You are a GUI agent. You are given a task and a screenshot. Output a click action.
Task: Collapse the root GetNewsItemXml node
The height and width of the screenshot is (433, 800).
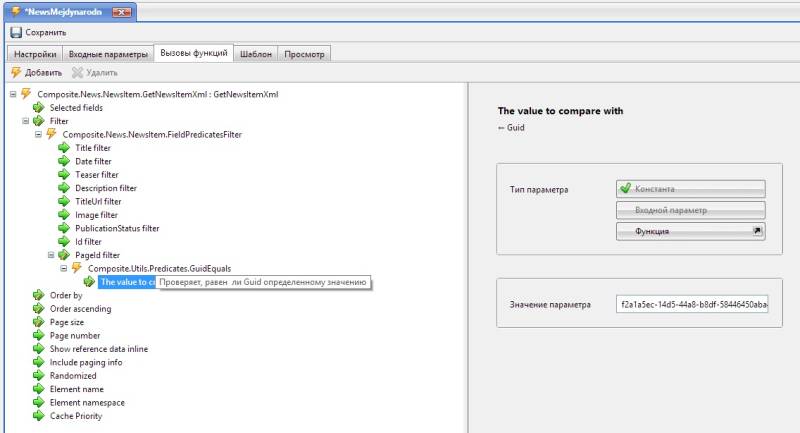coord(12,94)
